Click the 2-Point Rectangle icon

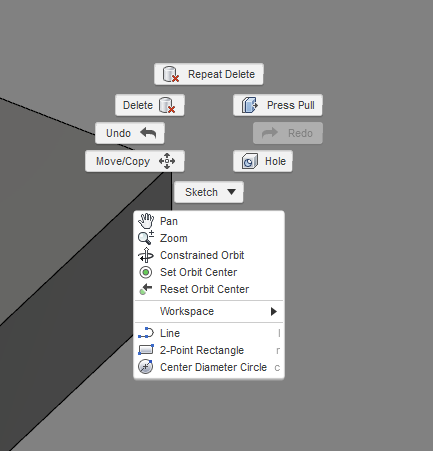146,350
